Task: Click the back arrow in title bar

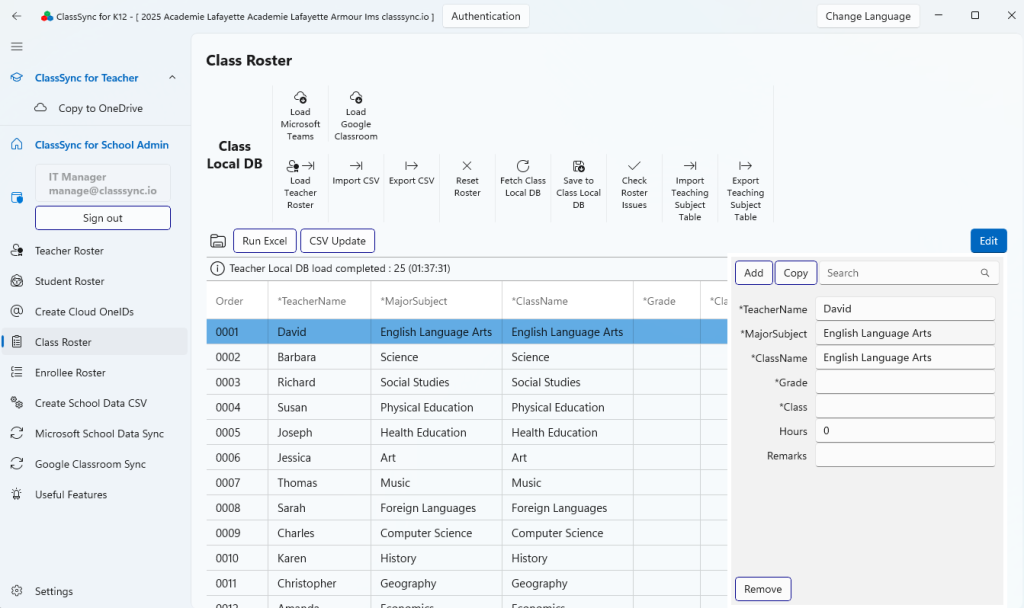Action: (x=17, y=16)
